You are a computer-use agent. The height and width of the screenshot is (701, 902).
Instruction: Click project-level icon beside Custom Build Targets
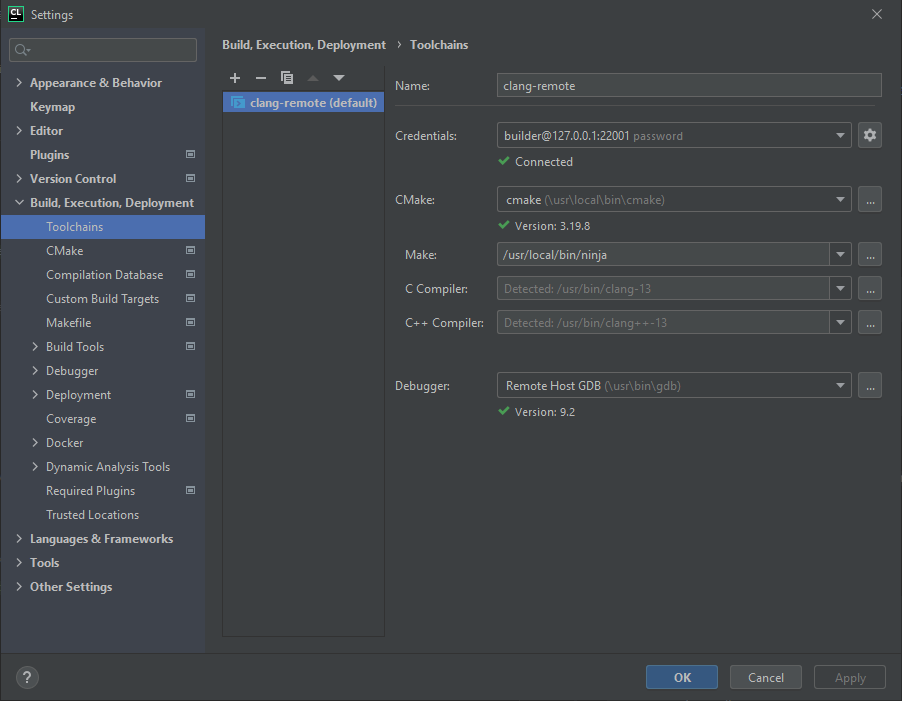click(190, 298)
